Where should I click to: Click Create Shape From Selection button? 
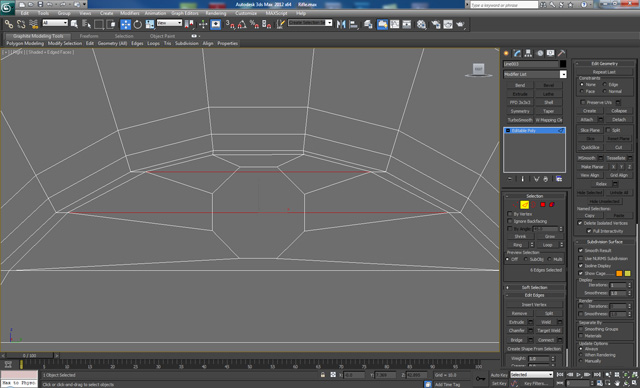pos(534,349)
